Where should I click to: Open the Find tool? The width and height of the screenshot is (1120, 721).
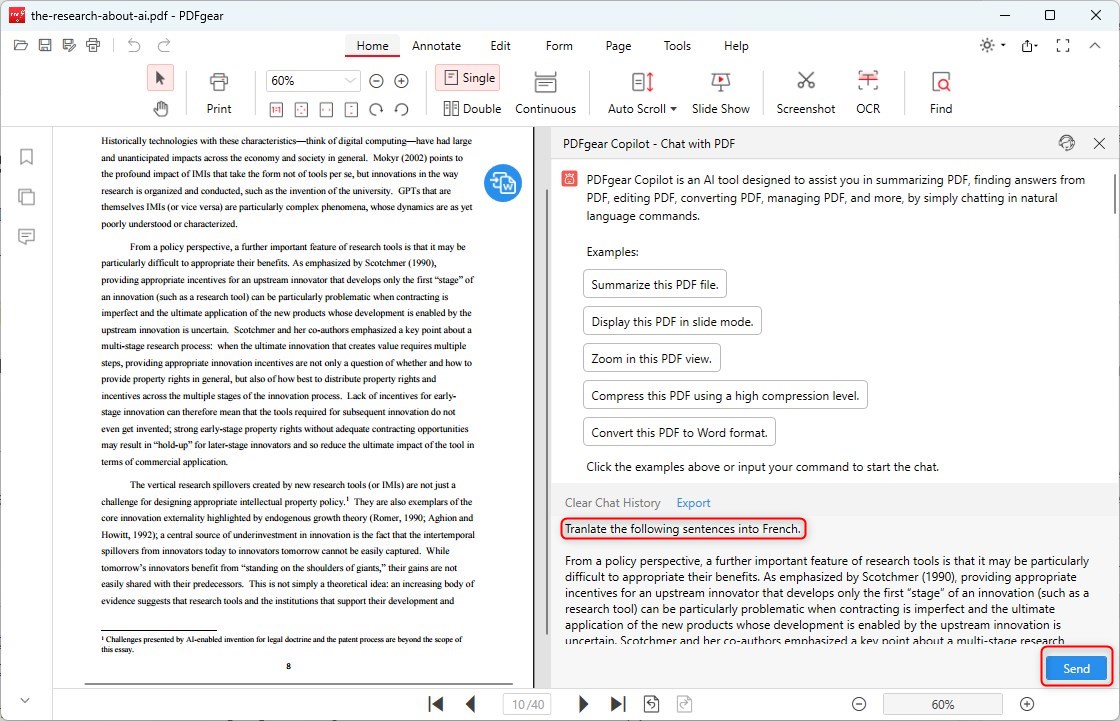(941, 93)
